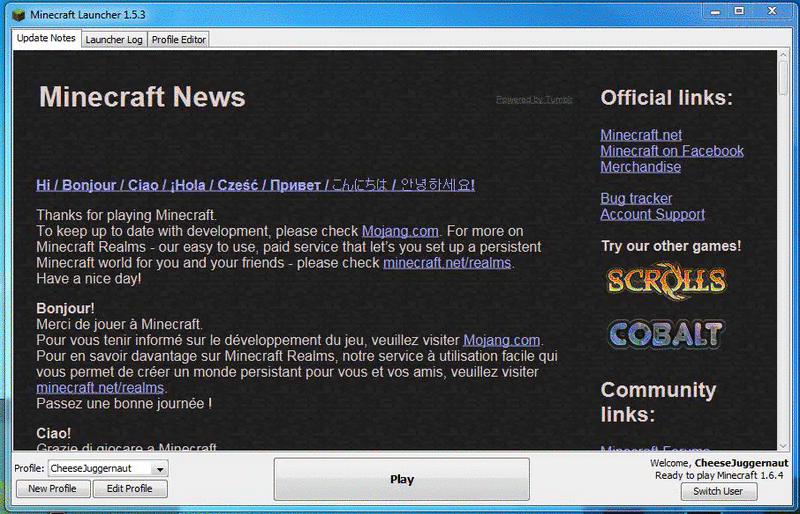Open the multilingual greeting headline link

[255, 185]
